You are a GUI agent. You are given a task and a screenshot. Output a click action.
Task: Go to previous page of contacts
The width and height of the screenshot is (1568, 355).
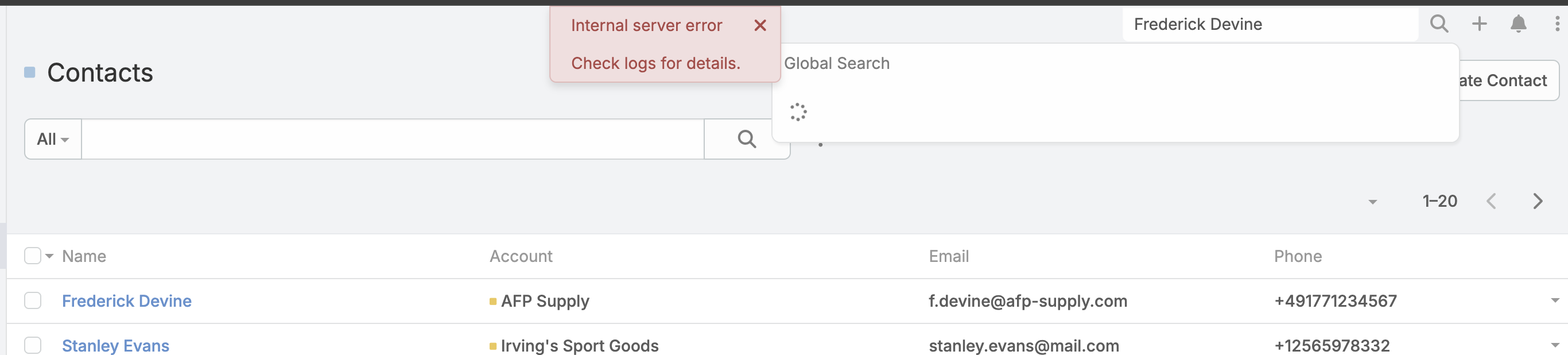tap(1491, 202)
